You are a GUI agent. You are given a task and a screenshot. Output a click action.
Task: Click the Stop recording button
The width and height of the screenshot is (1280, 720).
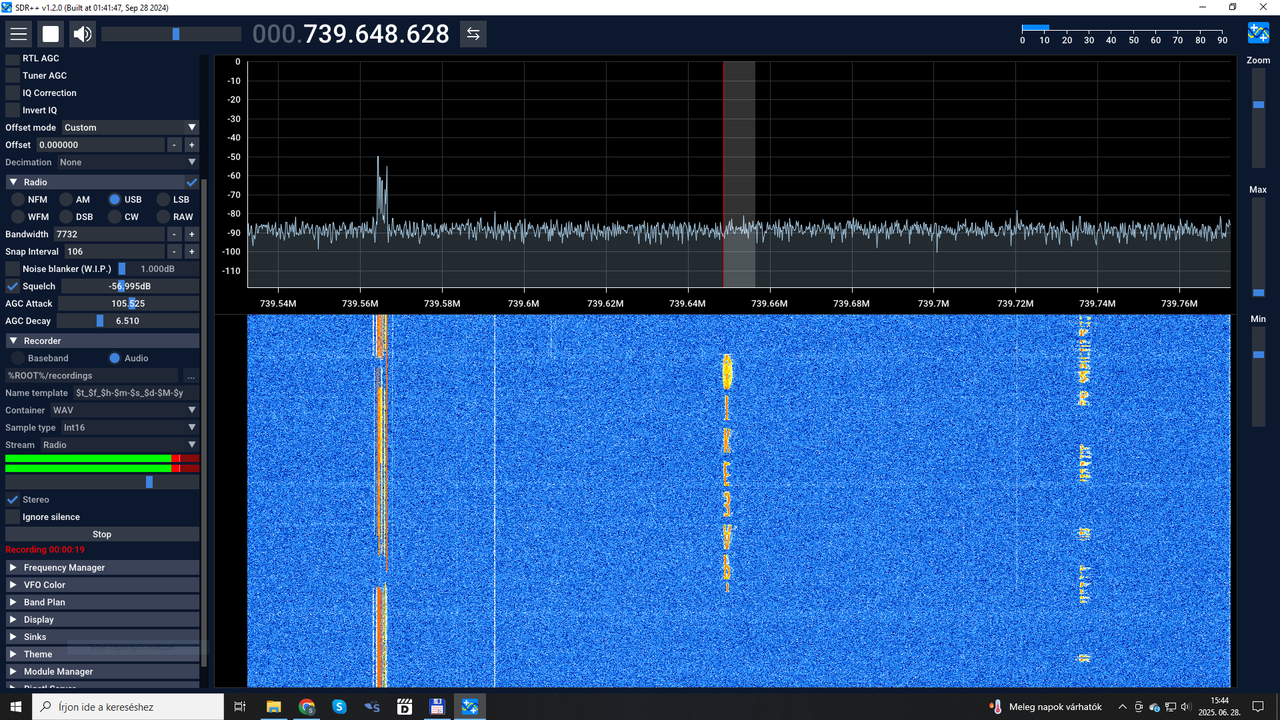102,534
